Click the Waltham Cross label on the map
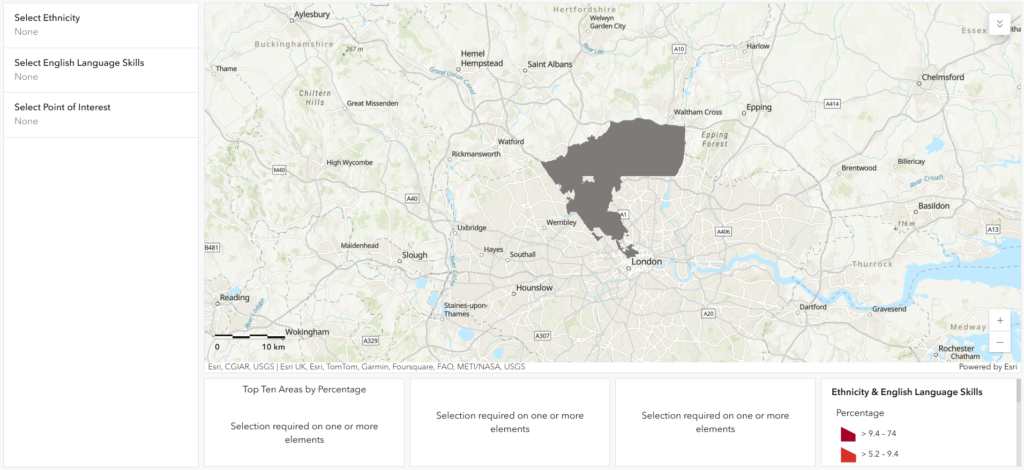 tap(697, 112)
